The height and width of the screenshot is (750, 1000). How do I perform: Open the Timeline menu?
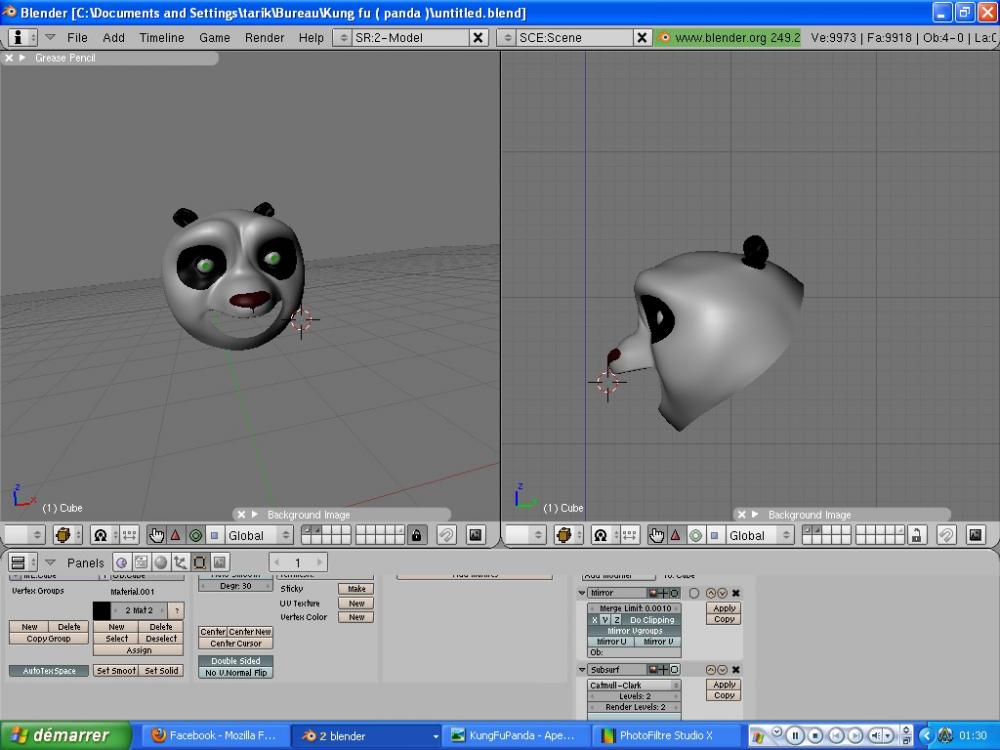click(162, 38)
